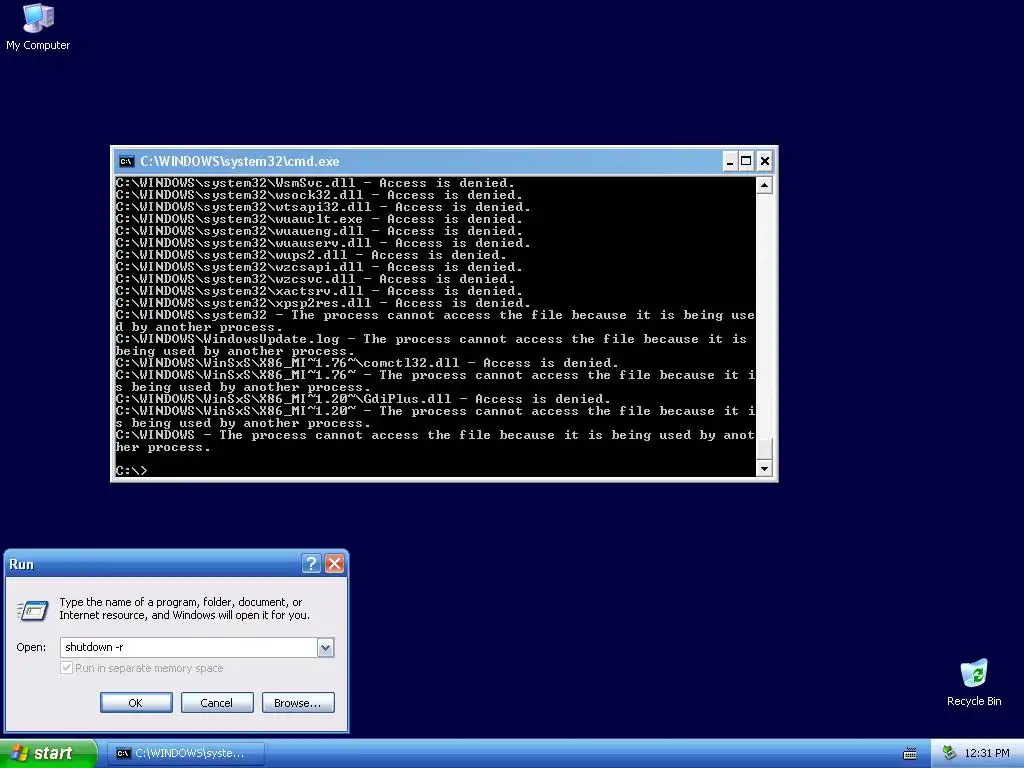Click the Run dialog help question-mark button
The width and height of the screenshot is (1024, 768).
coord(312,564)
